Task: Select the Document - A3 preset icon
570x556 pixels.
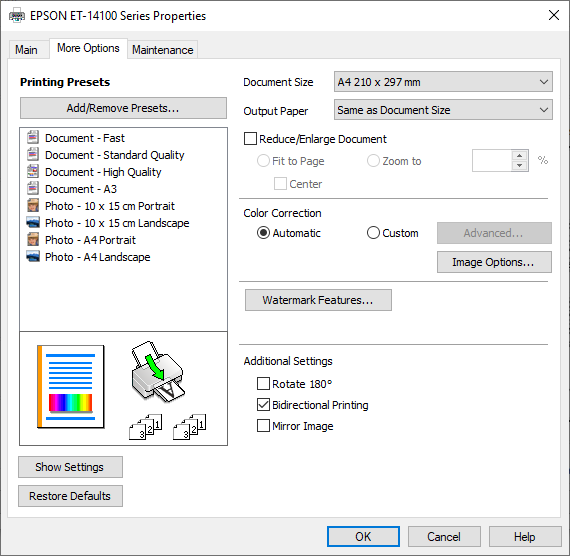Action: click(x=33, y=188)
